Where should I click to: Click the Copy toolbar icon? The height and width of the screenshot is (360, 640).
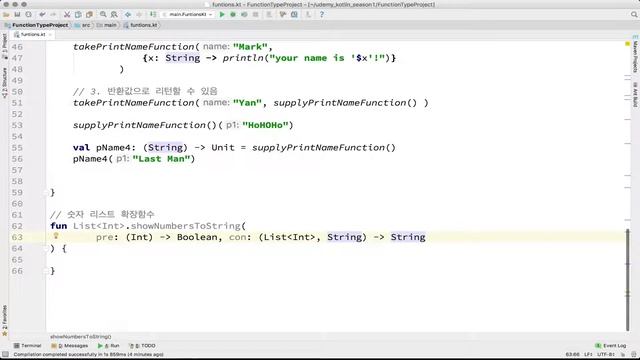78,14
